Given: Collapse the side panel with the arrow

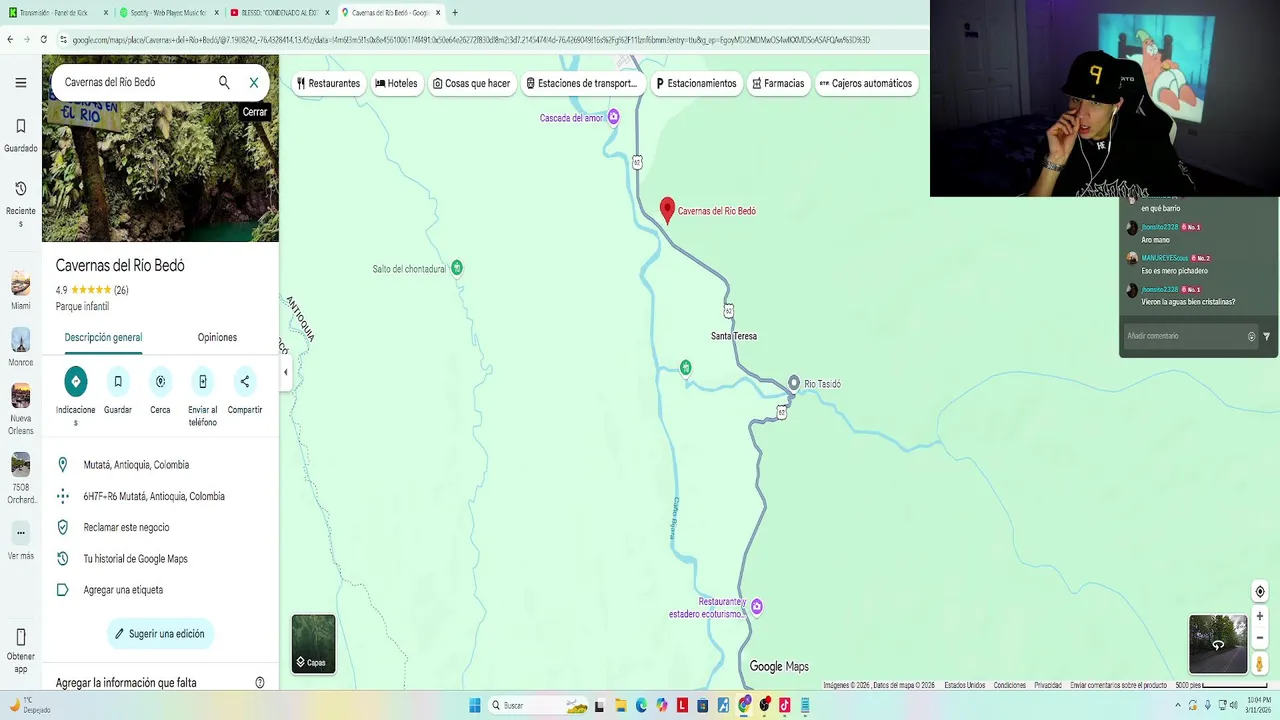Looking at the screenshot, I should (285, 372).
